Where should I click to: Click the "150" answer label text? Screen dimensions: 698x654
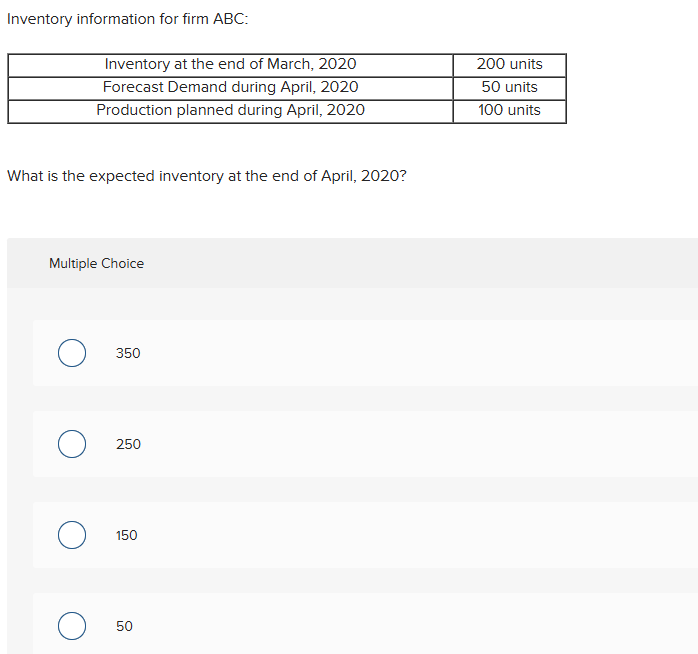pyautogui.click(x=127, y=535)
